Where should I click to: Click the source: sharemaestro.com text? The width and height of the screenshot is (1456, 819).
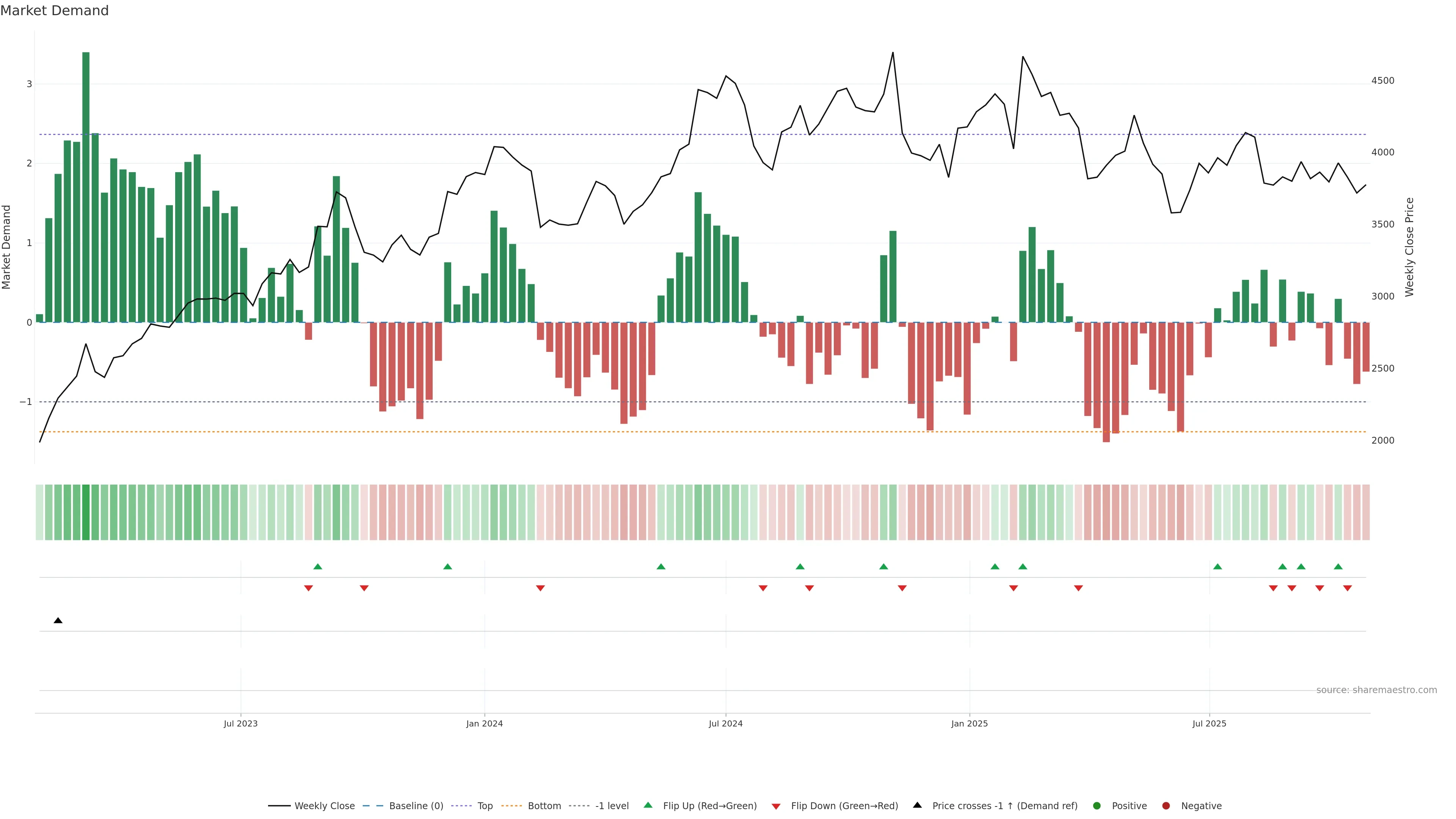(x=1376, y=690)
